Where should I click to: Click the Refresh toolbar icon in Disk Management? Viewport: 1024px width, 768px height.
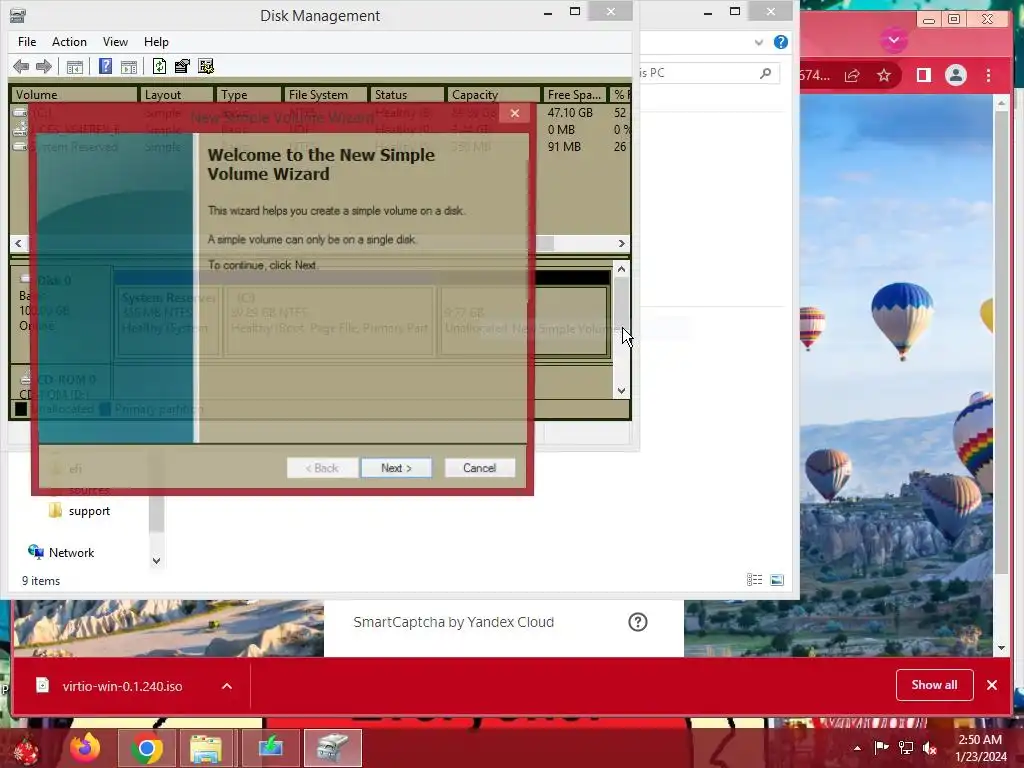click(159, 66)
